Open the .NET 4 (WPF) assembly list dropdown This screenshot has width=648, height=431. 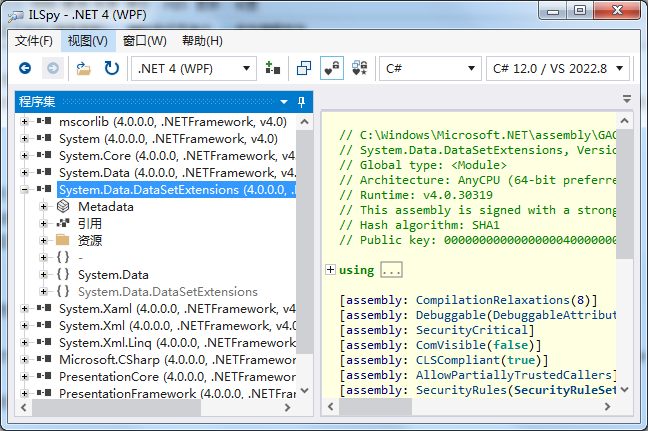point(194,68)
